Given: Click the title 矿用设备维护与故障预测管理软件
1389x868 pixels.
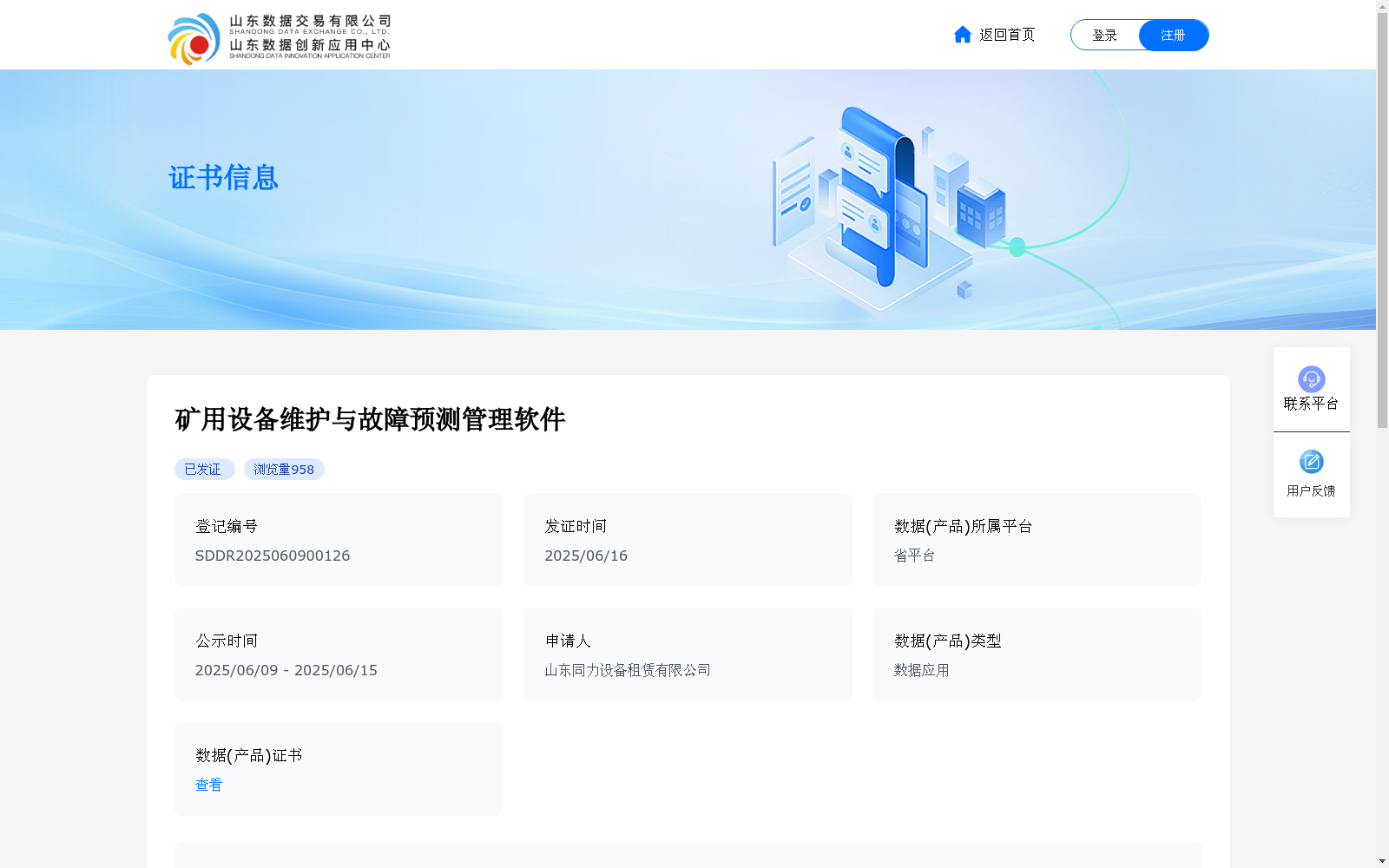Looking at the screenshot, I should tap(370, 419).
